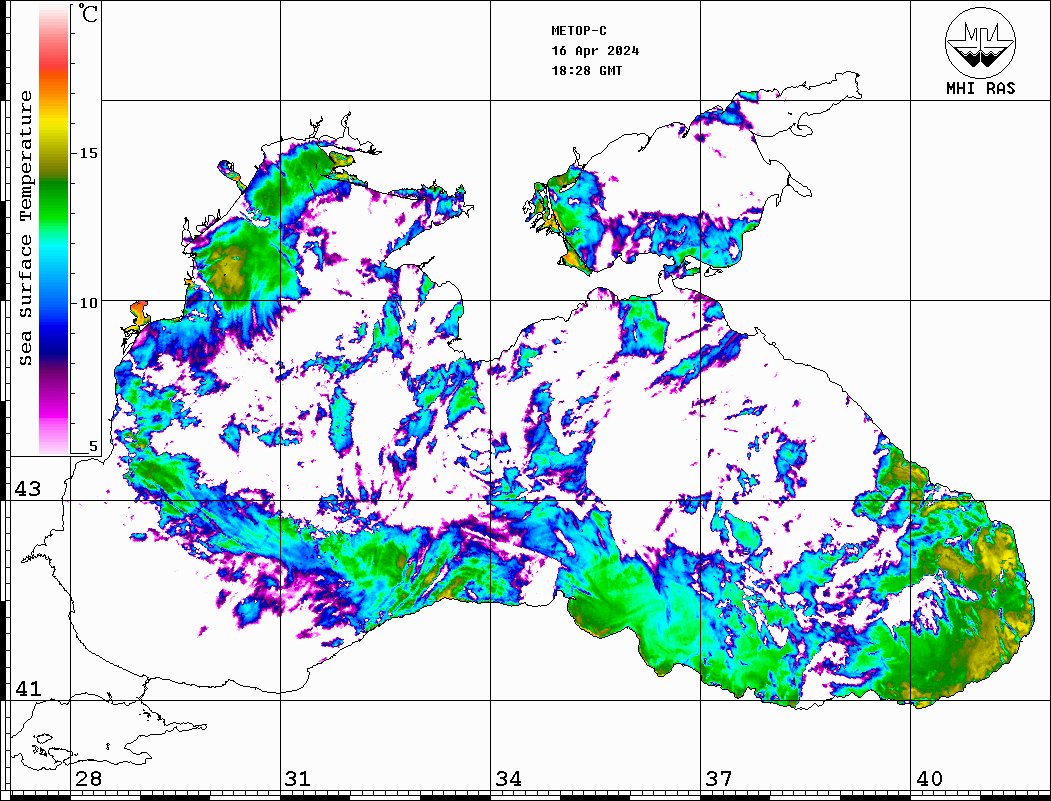The image size is (1051, 801).
Task: Click the METOP-C satellite name label
Action: click(x=579, y=31)
